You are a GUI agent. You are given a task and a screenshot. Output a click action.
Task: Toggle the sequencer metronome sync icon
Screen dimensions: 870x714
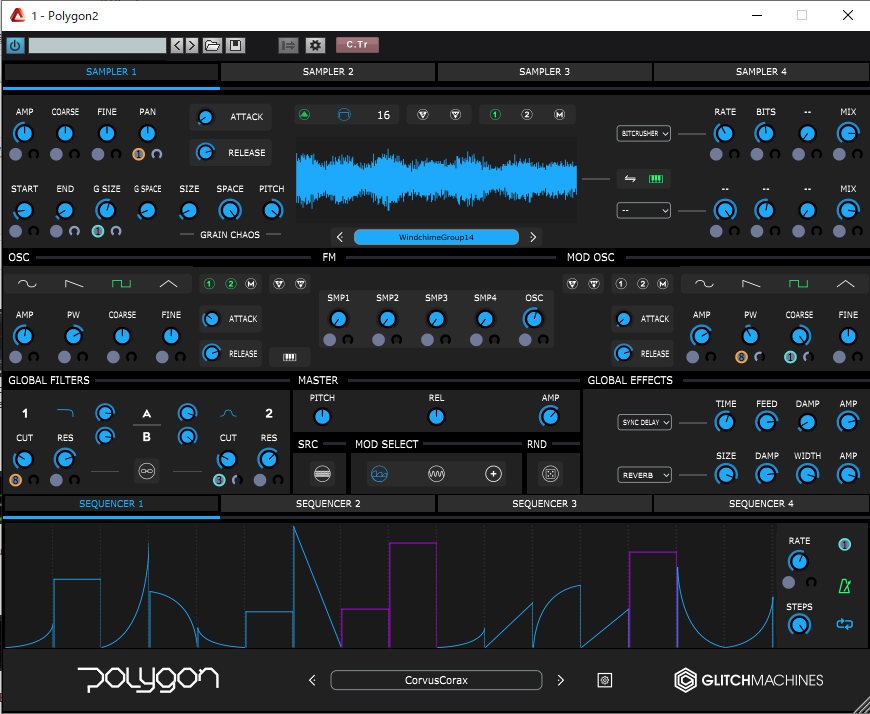pos(844,586)
